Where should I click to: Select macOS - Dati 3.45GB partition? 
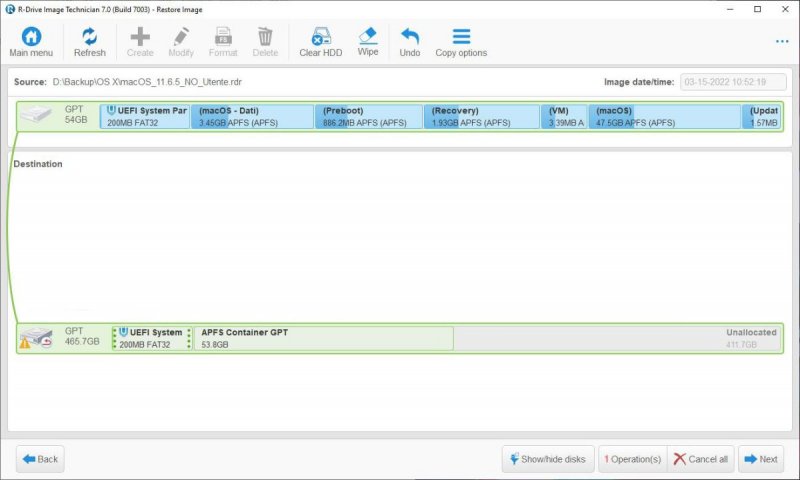(252, 117)
